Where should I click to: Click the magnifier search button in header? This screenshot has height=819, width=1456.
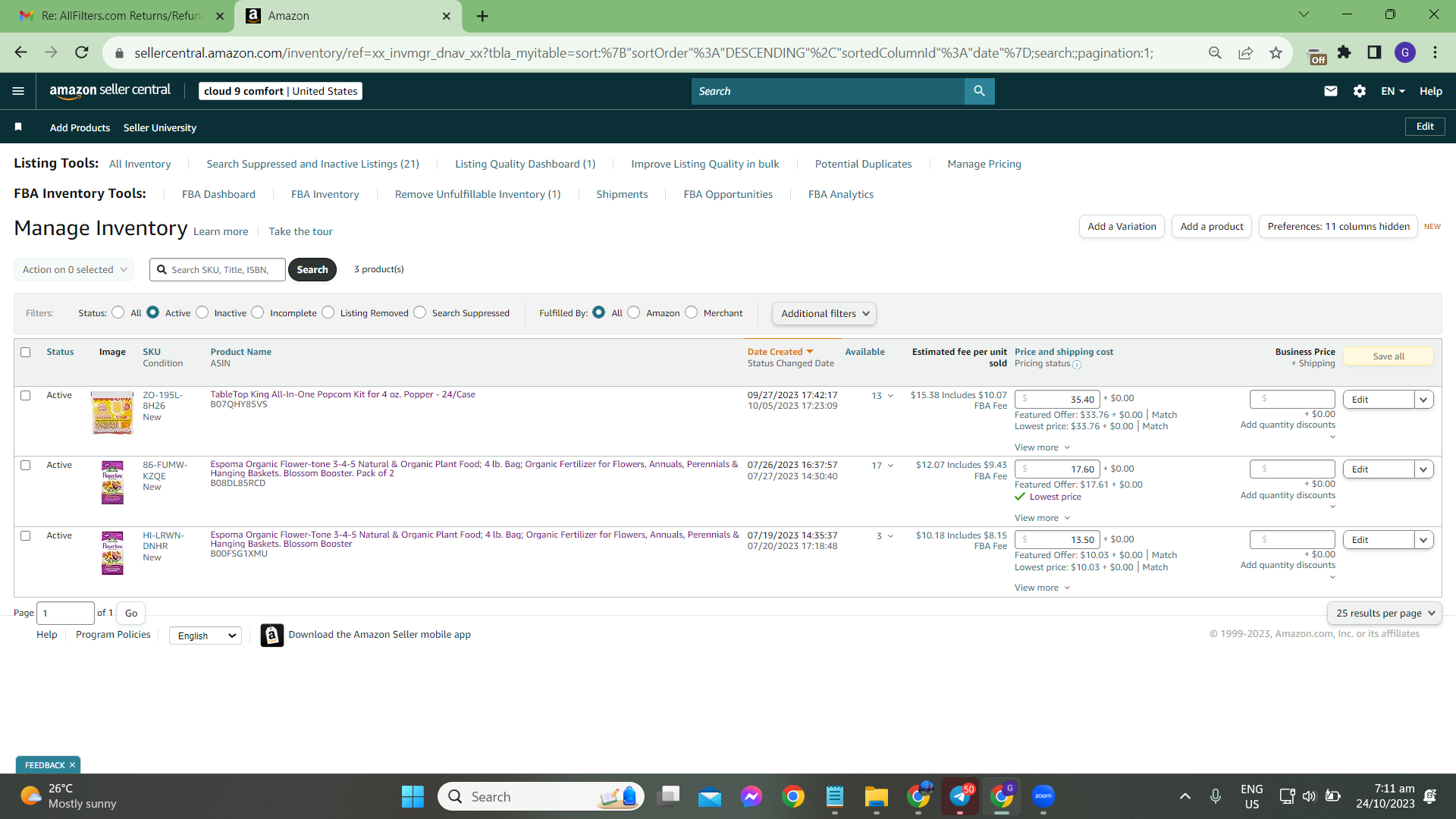click(x=979, y=91)
